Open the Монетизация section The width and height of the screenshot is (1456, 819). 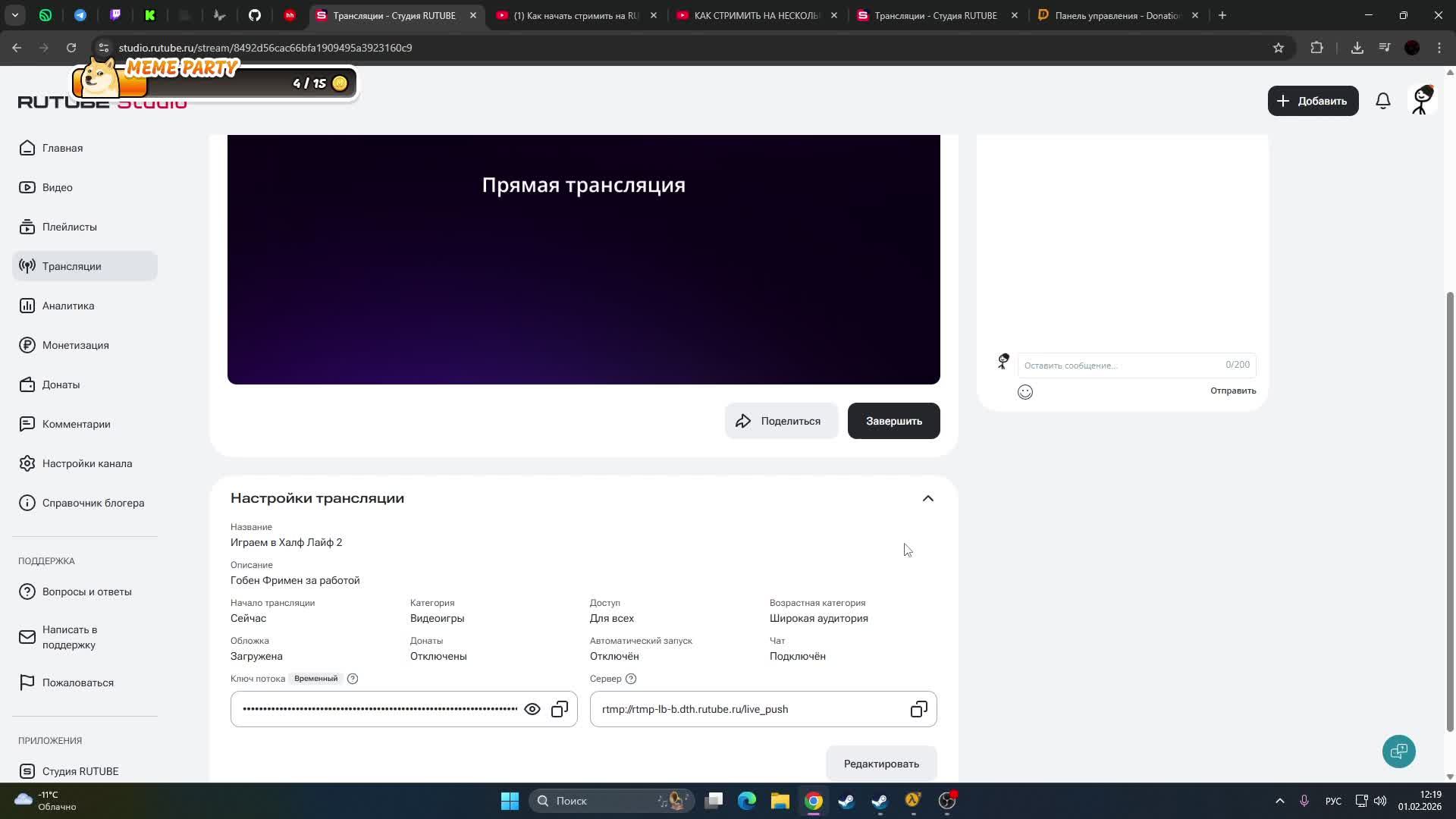coord(76,345)
